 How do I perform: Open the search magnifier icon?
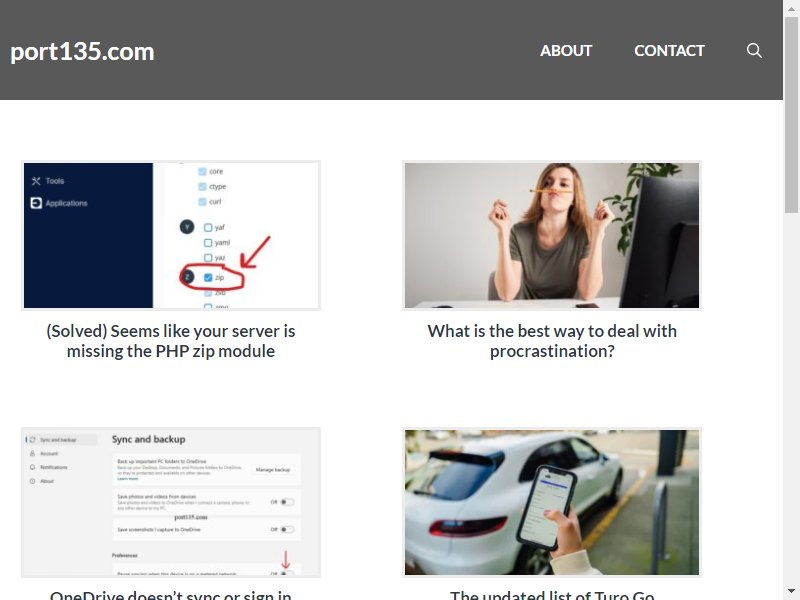(x=754, y=51)
